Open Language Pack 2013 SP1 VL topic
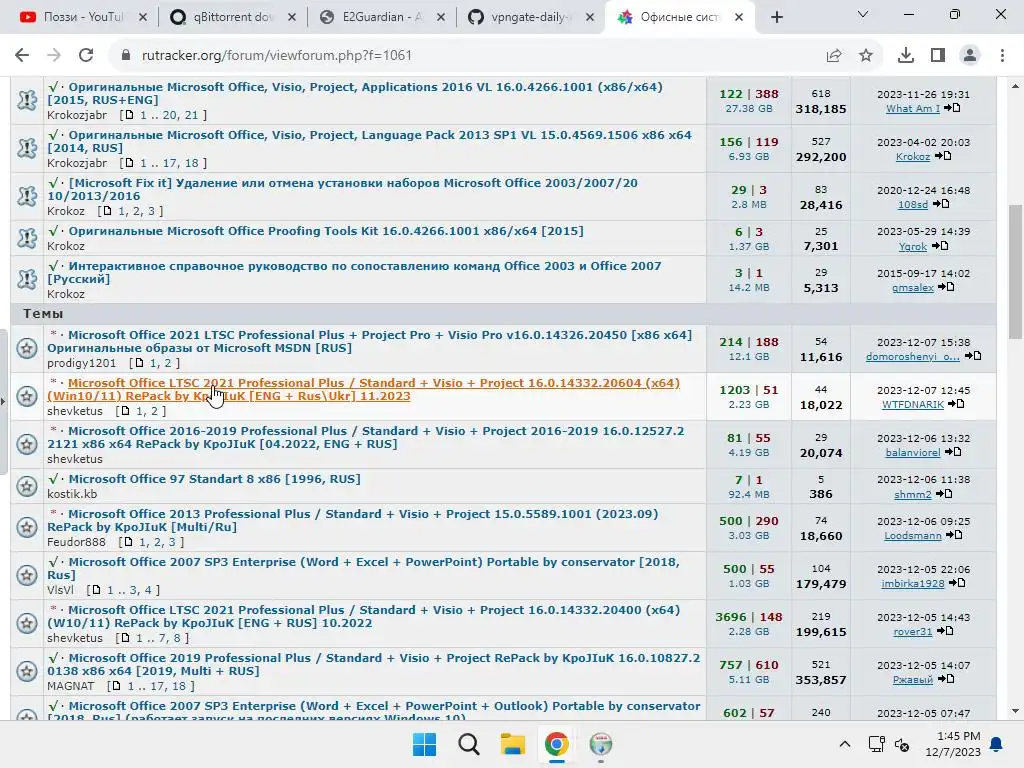 [x=369, y=141]
